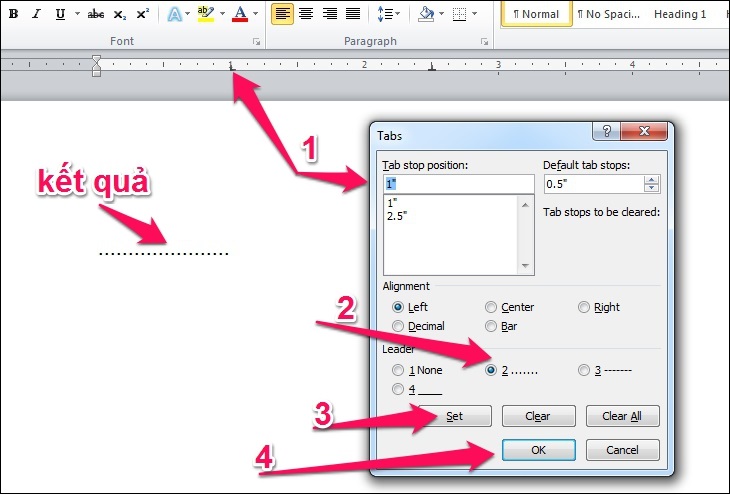
Task: Click the Set button
Action: (454, 416)
